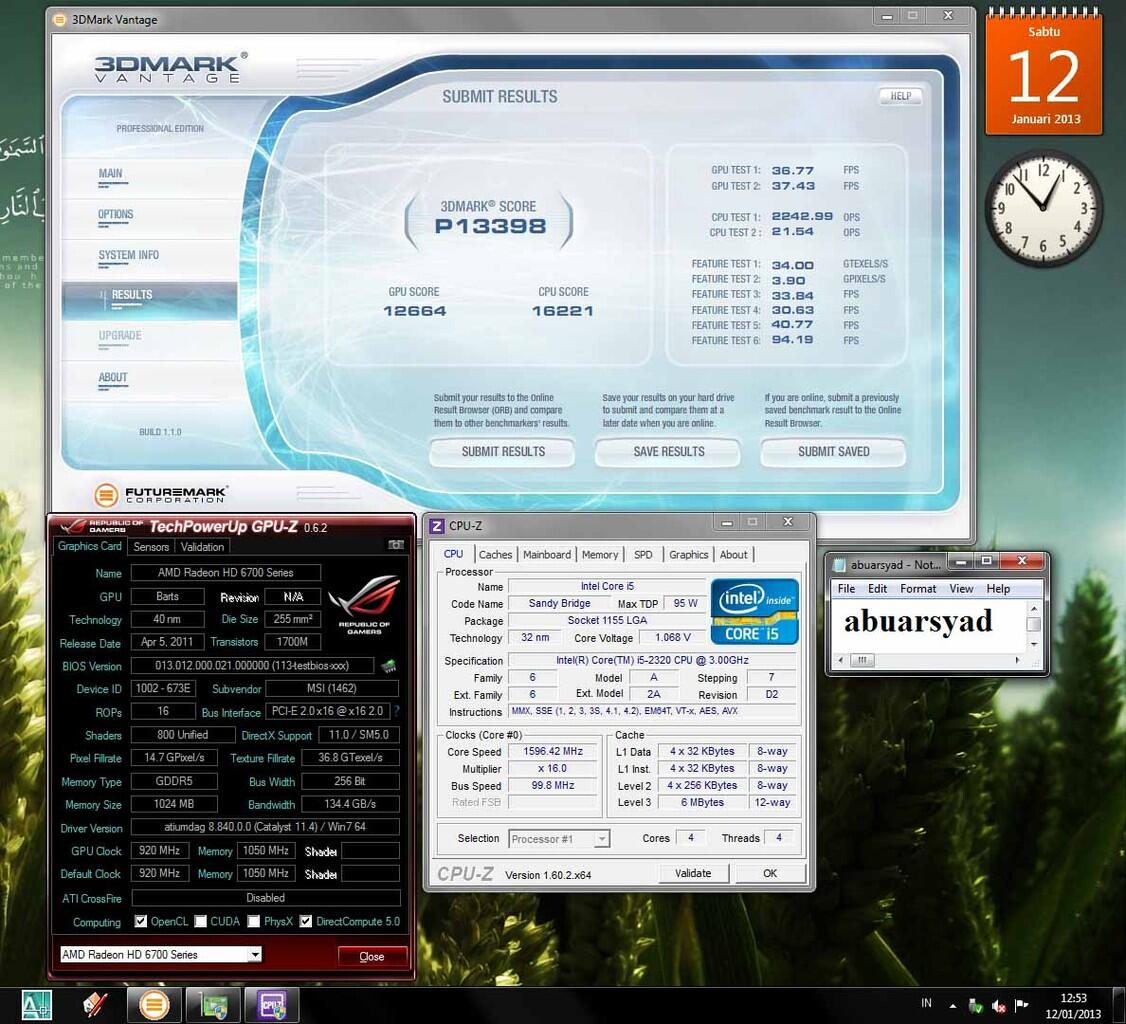Open the Mainboard tab in CPU-Z
The image size is (1126, 1024).
pos(547,554)
